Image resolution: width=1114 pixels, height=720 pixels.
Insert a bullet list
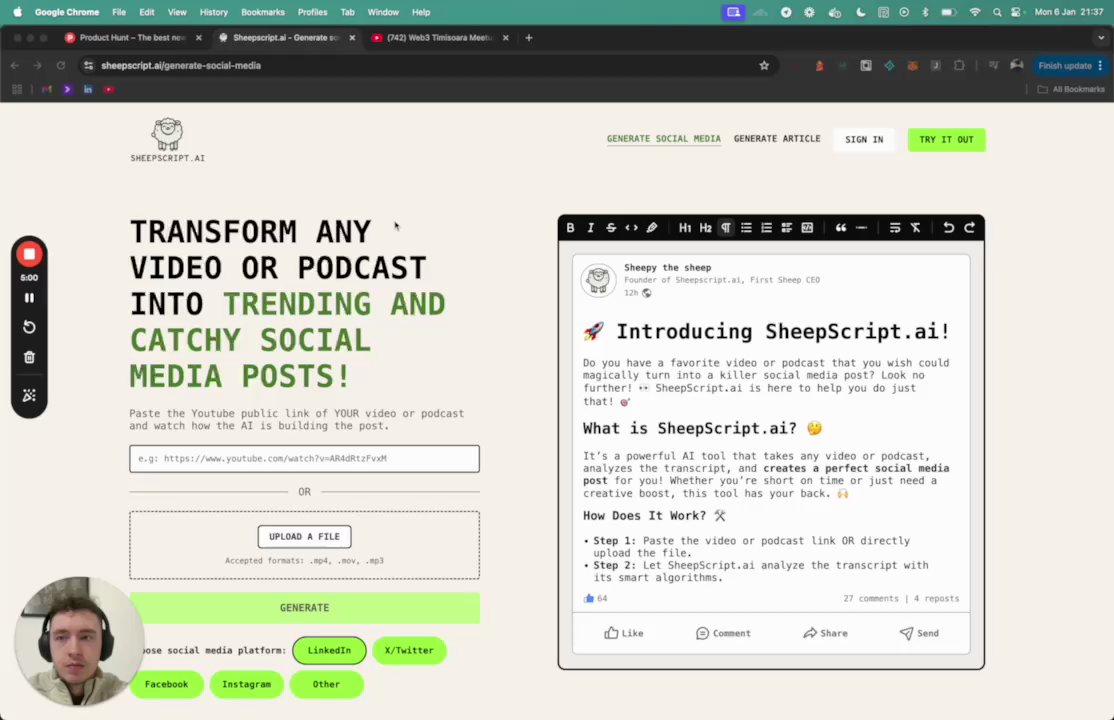pyautogui.click(x=746, y=227)
